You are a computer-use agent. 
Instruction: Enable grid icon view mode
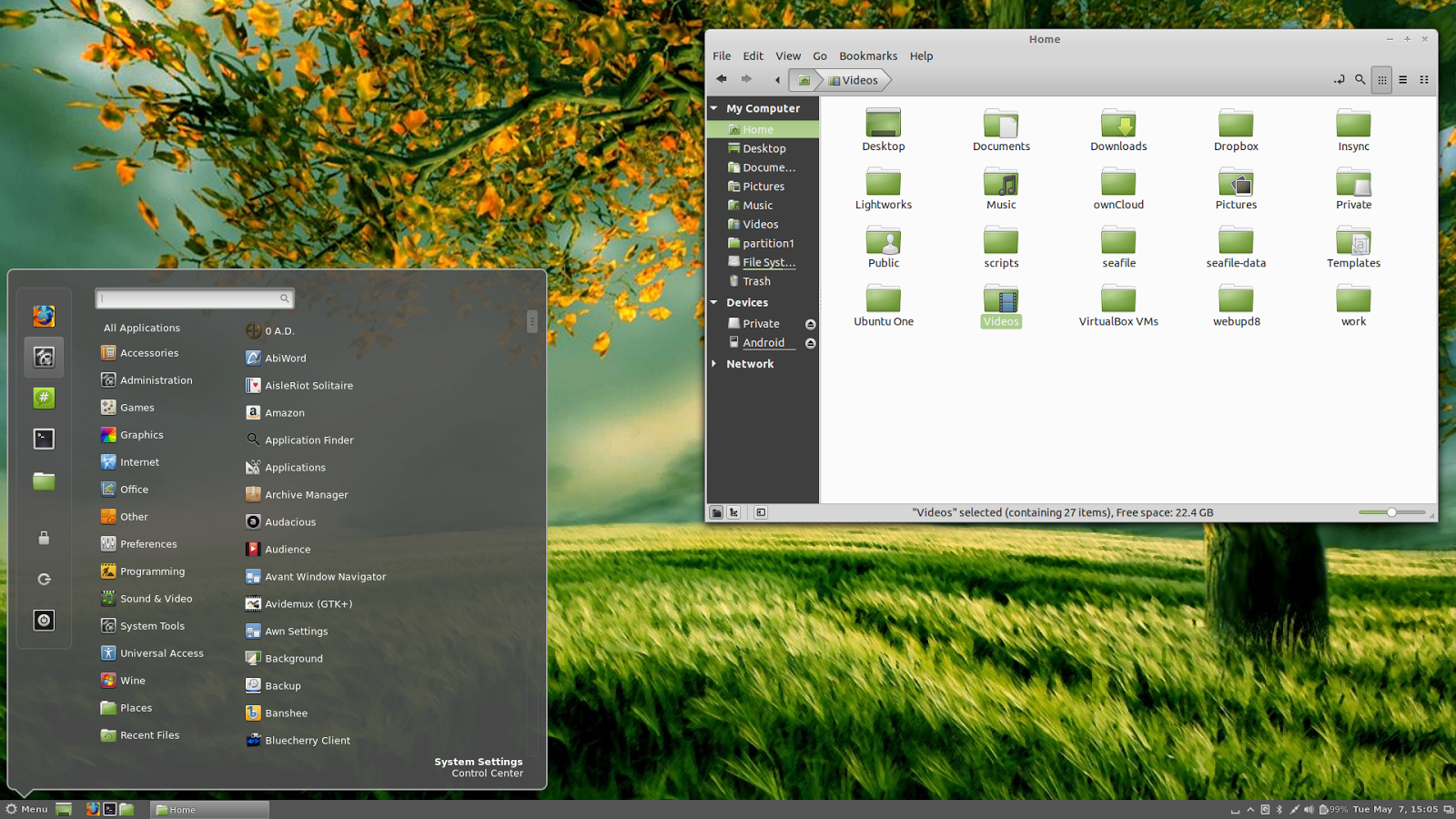point(1381,80)
